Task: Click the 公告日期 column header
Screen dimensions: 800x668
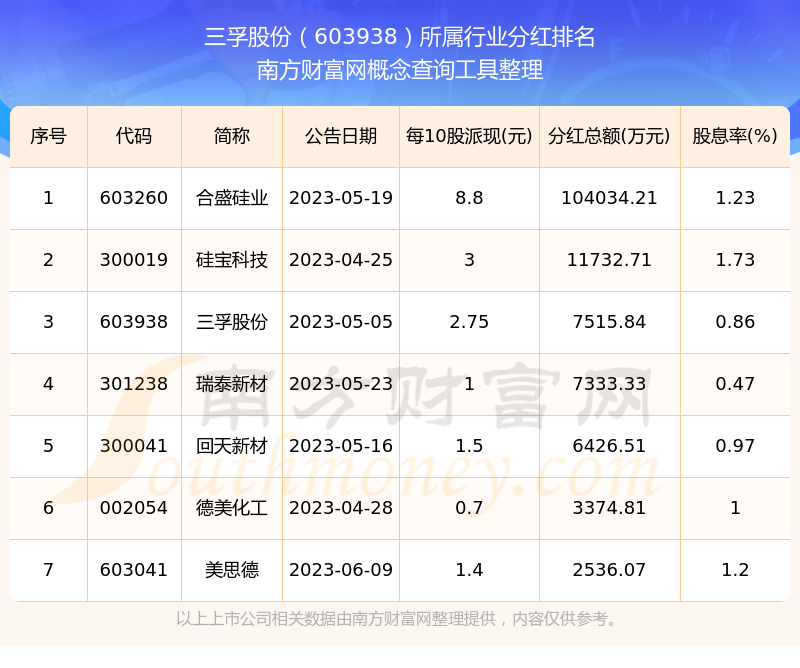Action: (x=341, y=136)
